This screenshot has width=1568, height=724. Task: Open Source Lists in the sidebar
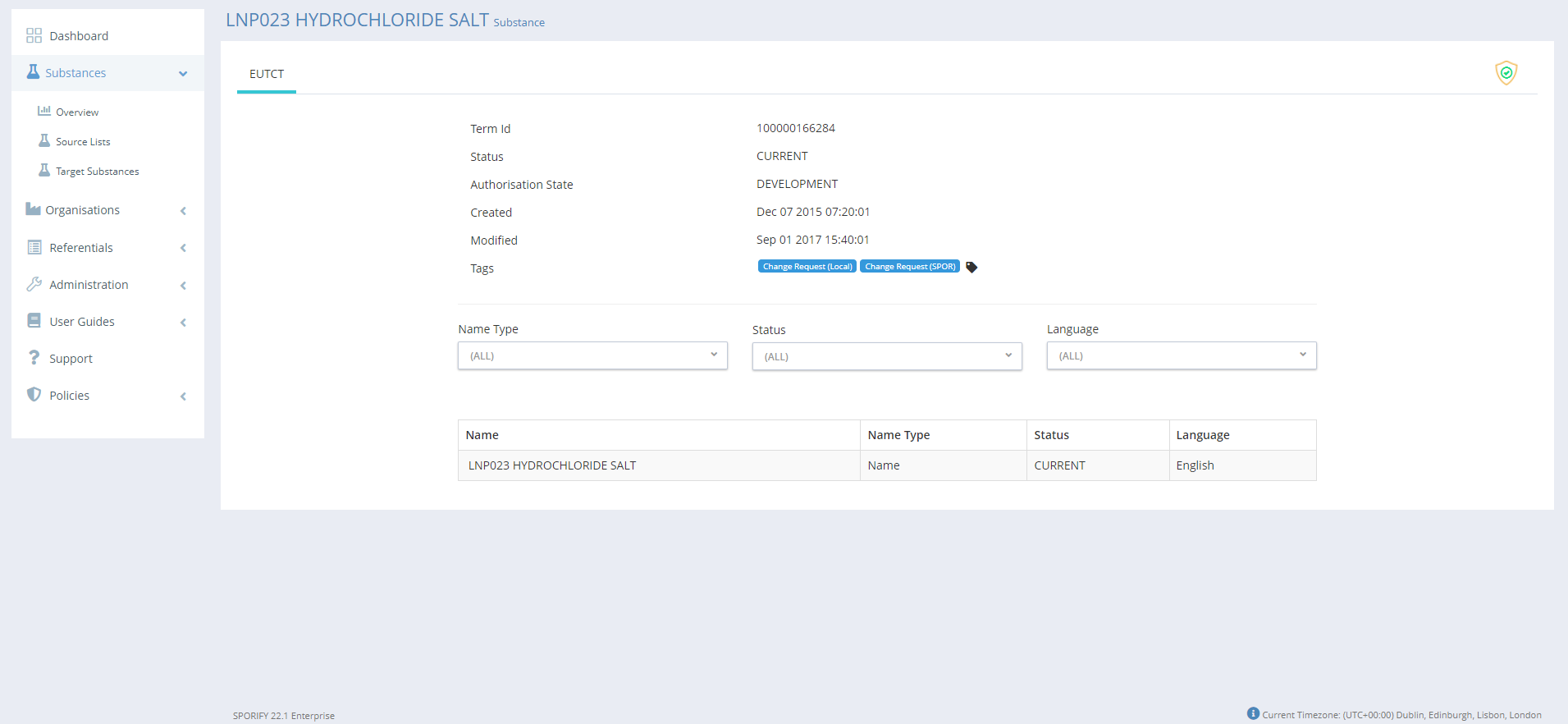click(x=82, y=142)
